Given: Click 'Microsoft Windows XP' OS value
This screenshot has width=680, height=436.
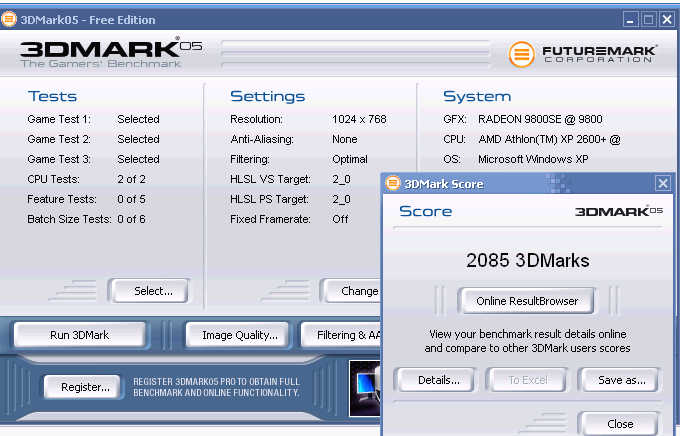Looking at the screenshot, I should tap(533, 159).
